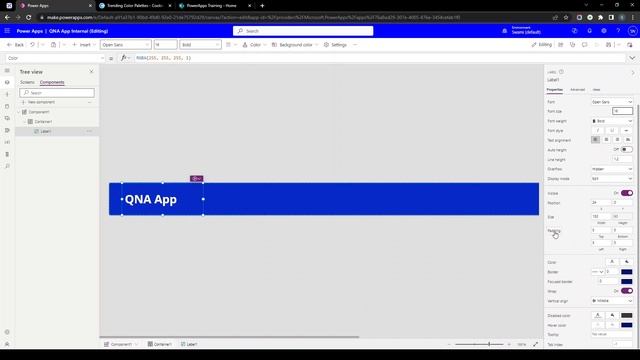This screenshot has width=640, height=360.
Task: Toggle the Wrap switch
Action: (627, 291)
